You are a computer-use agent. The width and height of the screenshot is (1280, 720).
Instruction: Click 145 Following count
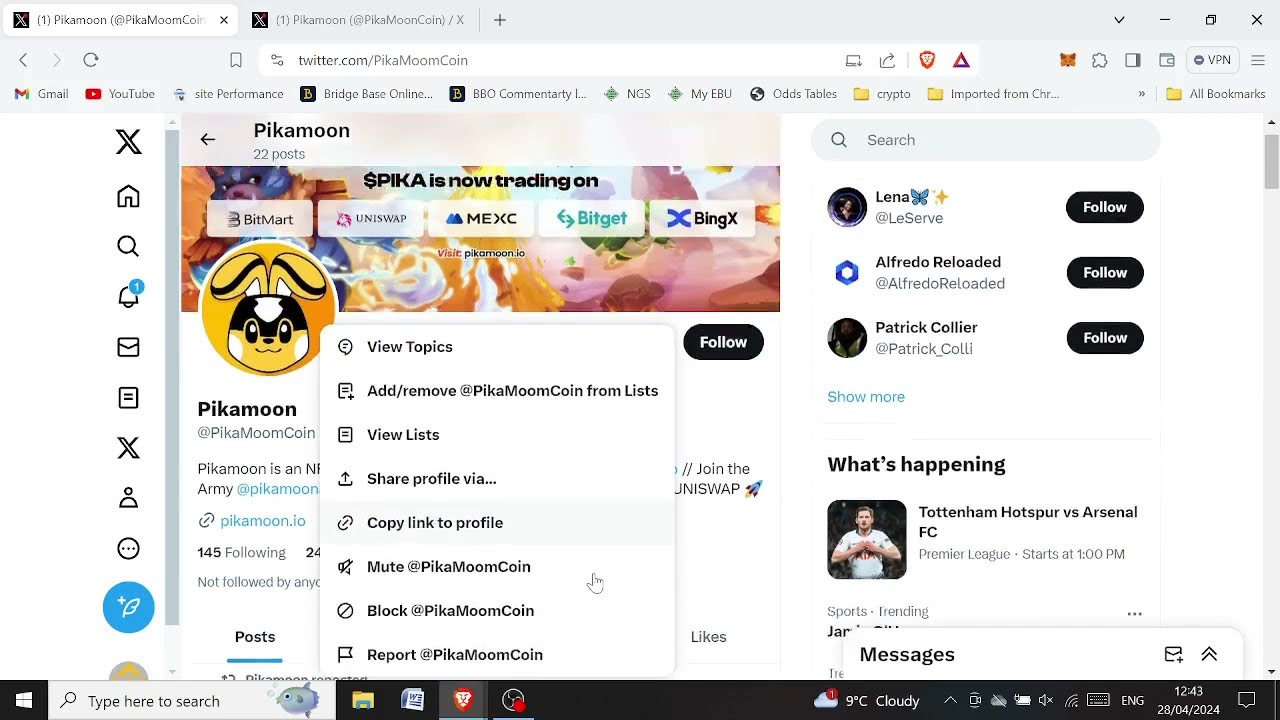241,553
